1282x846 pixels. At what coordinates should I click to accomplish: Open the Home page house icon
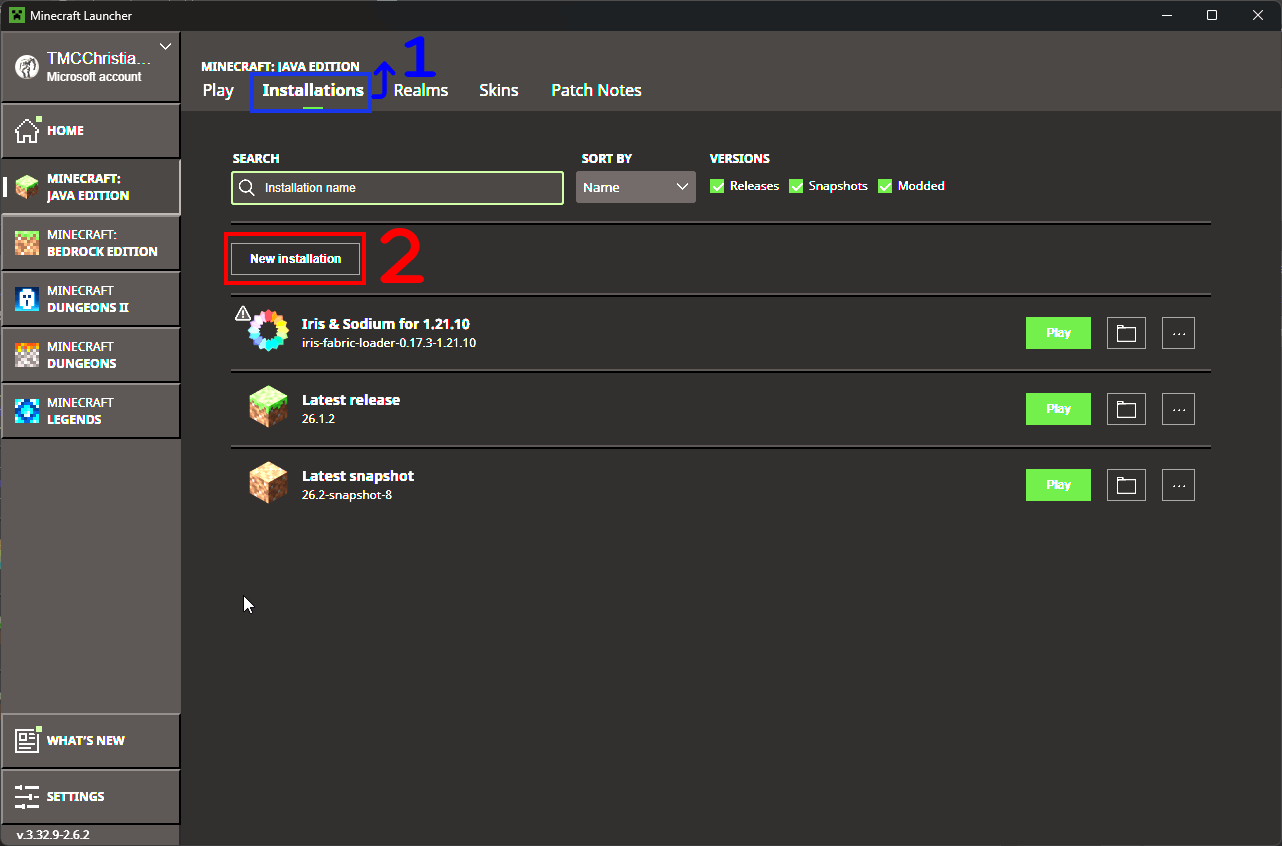click(27, 131)
